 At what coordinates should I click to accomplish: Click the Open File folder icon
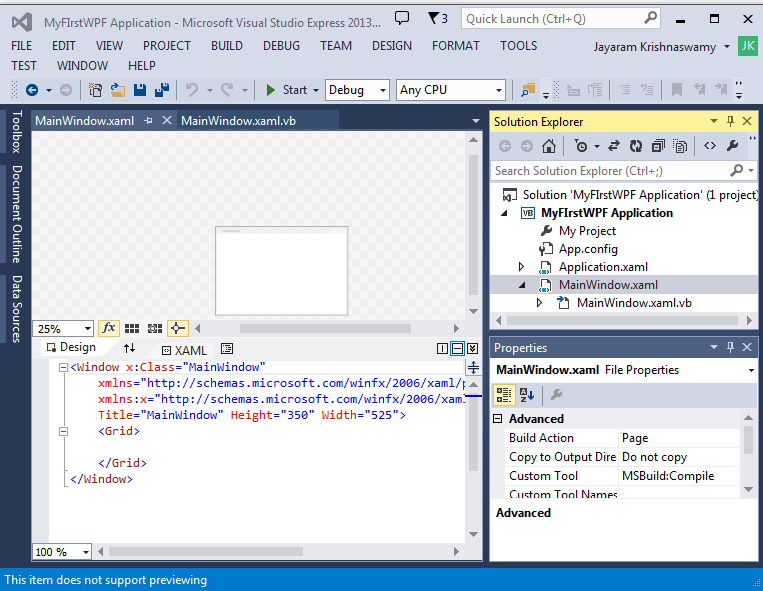(x=117, y=90)
